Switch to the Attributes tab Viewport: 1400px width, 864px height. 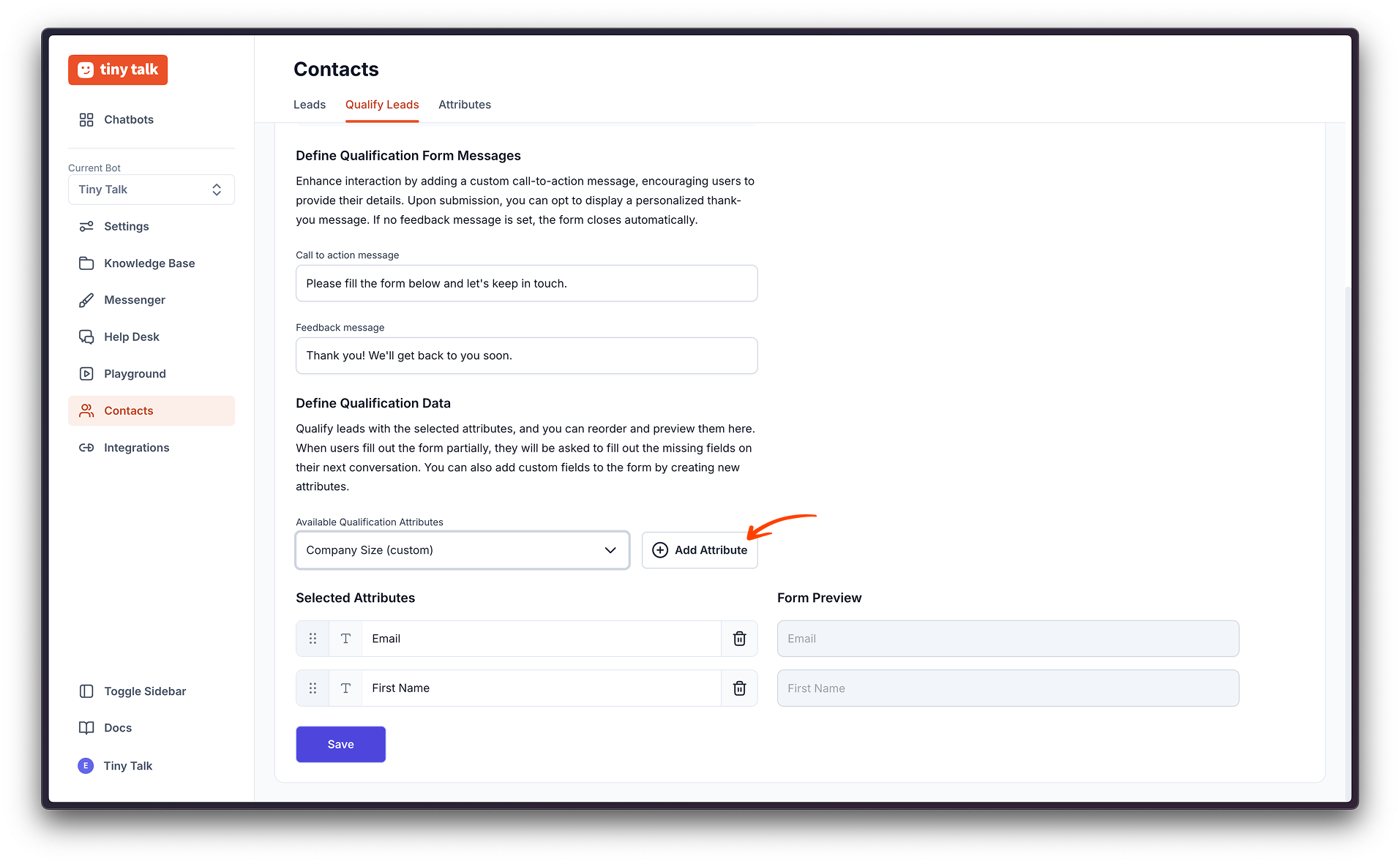click(465, 105)
